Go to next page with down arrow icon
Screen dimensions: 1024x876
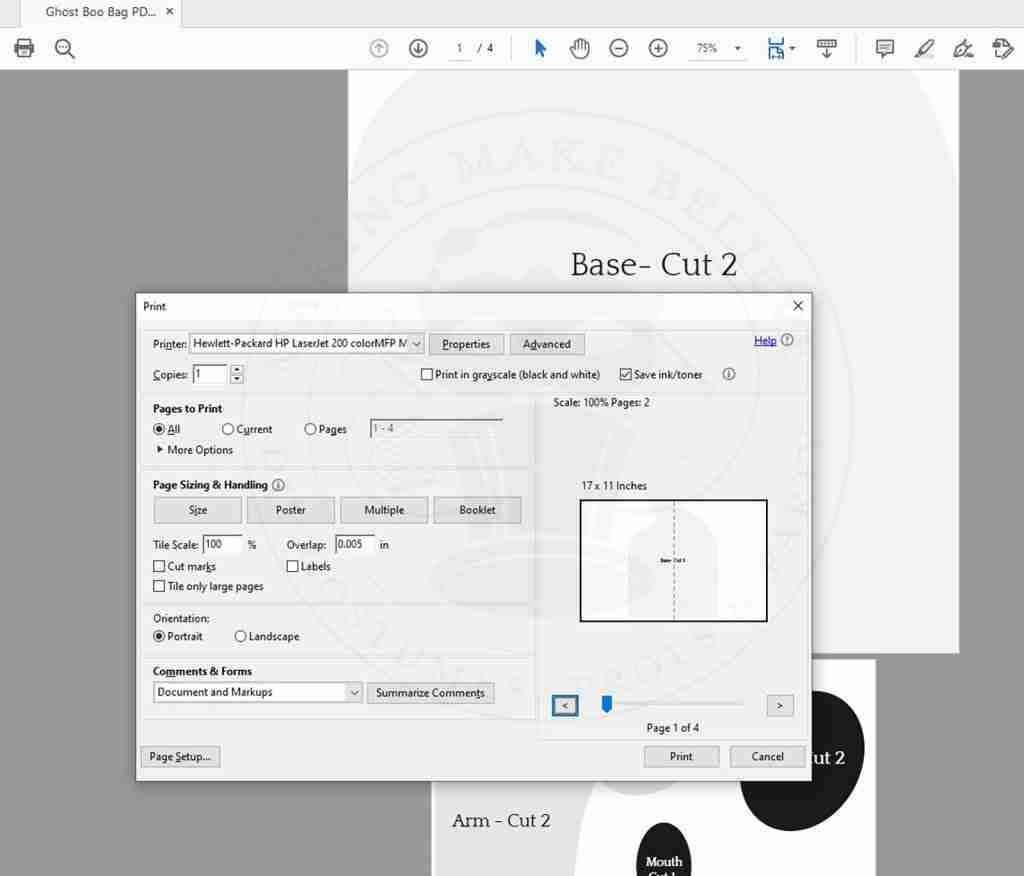(x=418, y=48)
